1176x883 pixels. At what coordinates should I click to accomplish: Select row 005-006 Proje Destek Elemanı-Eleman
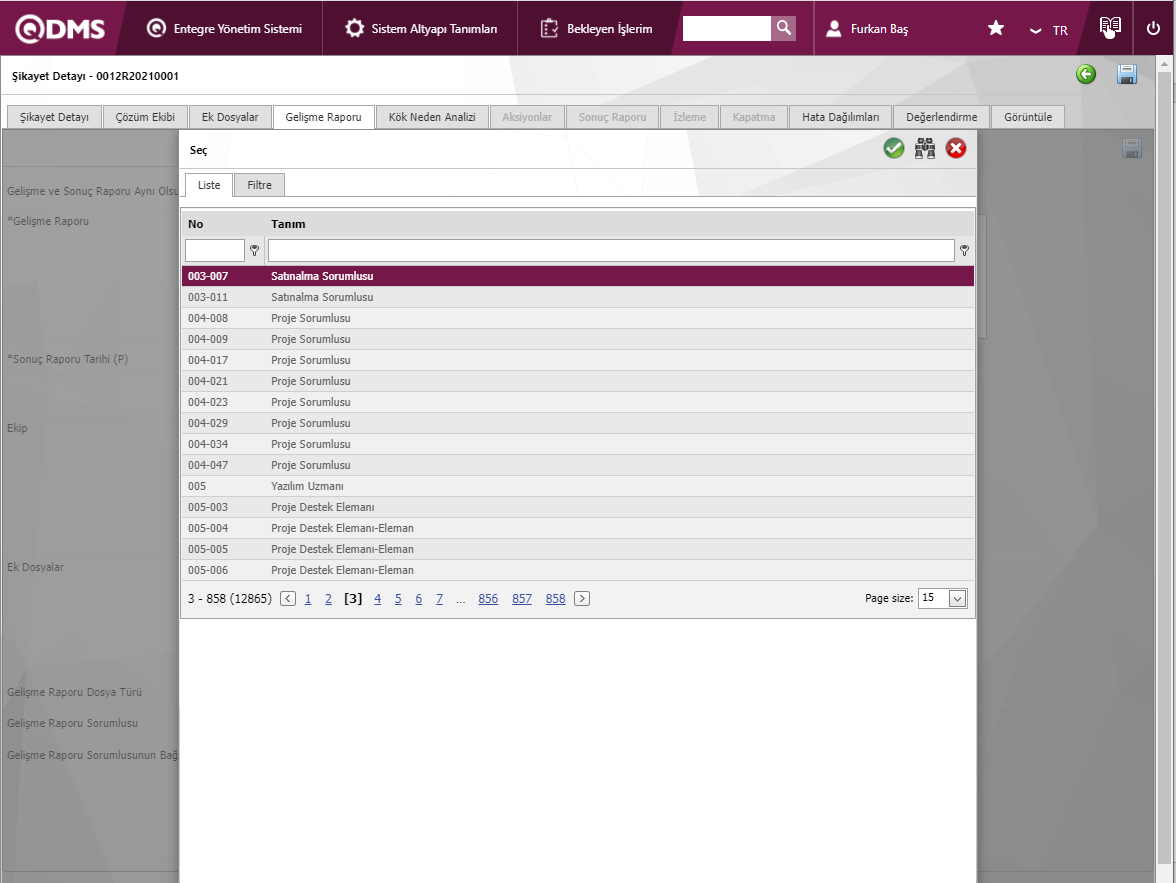[578, 570]
